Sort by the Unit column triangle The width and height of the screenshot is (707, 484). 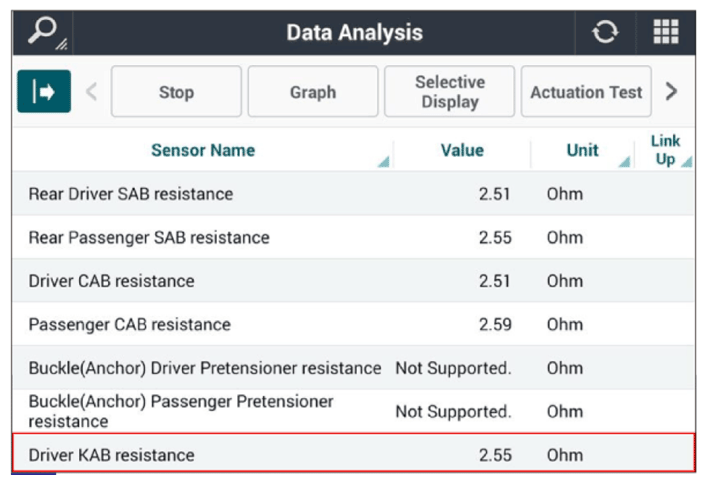point(624,161)
